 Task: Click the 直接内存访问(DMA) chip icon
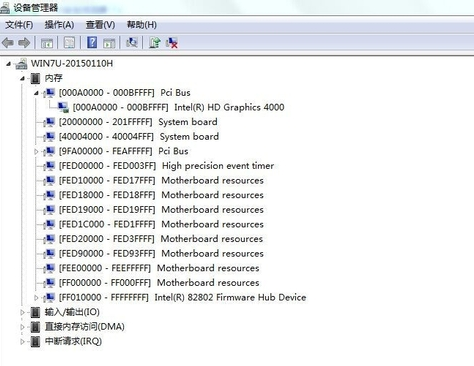click(x=35, y=327)
